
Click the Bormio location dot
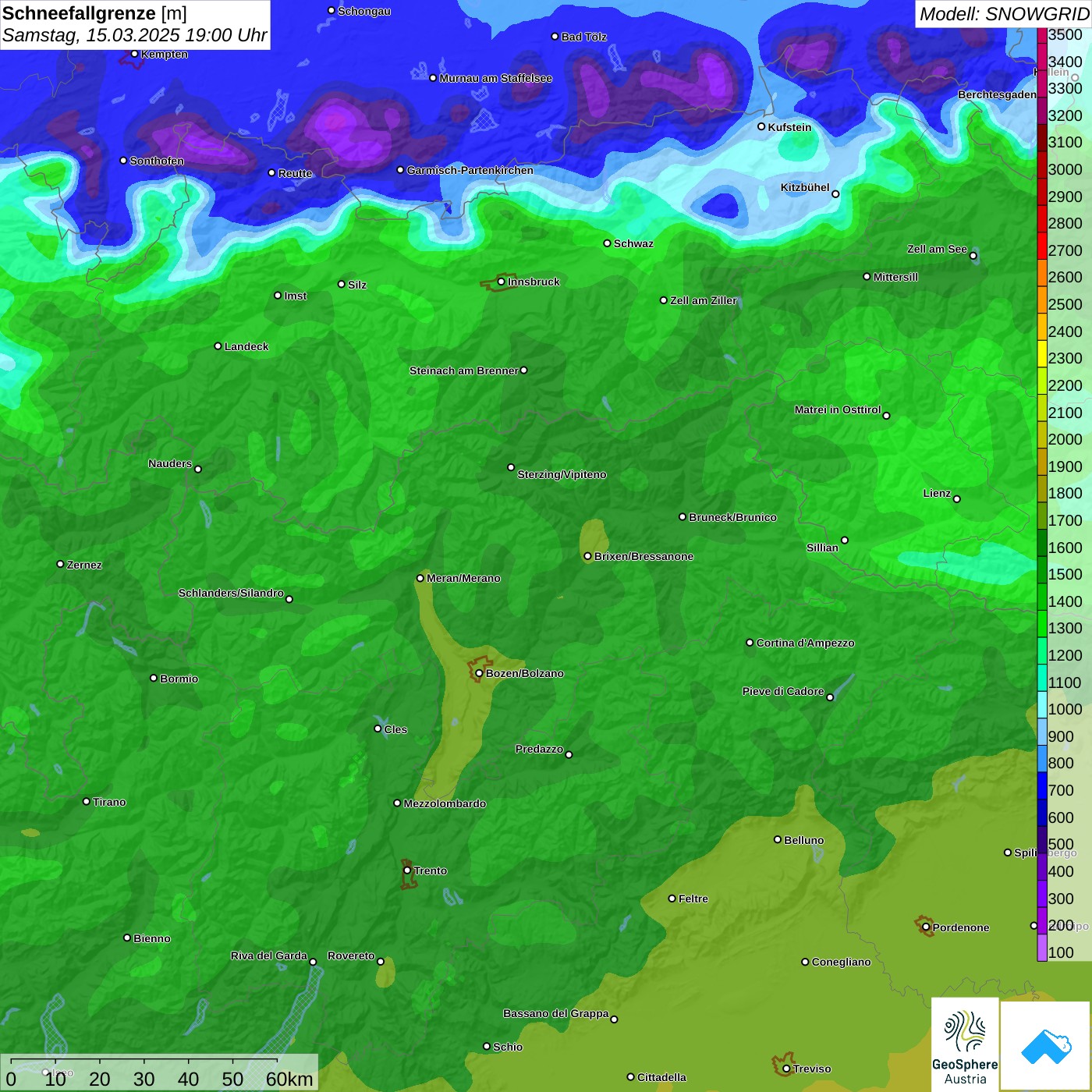pyautogui.click(x=154, y=678)
